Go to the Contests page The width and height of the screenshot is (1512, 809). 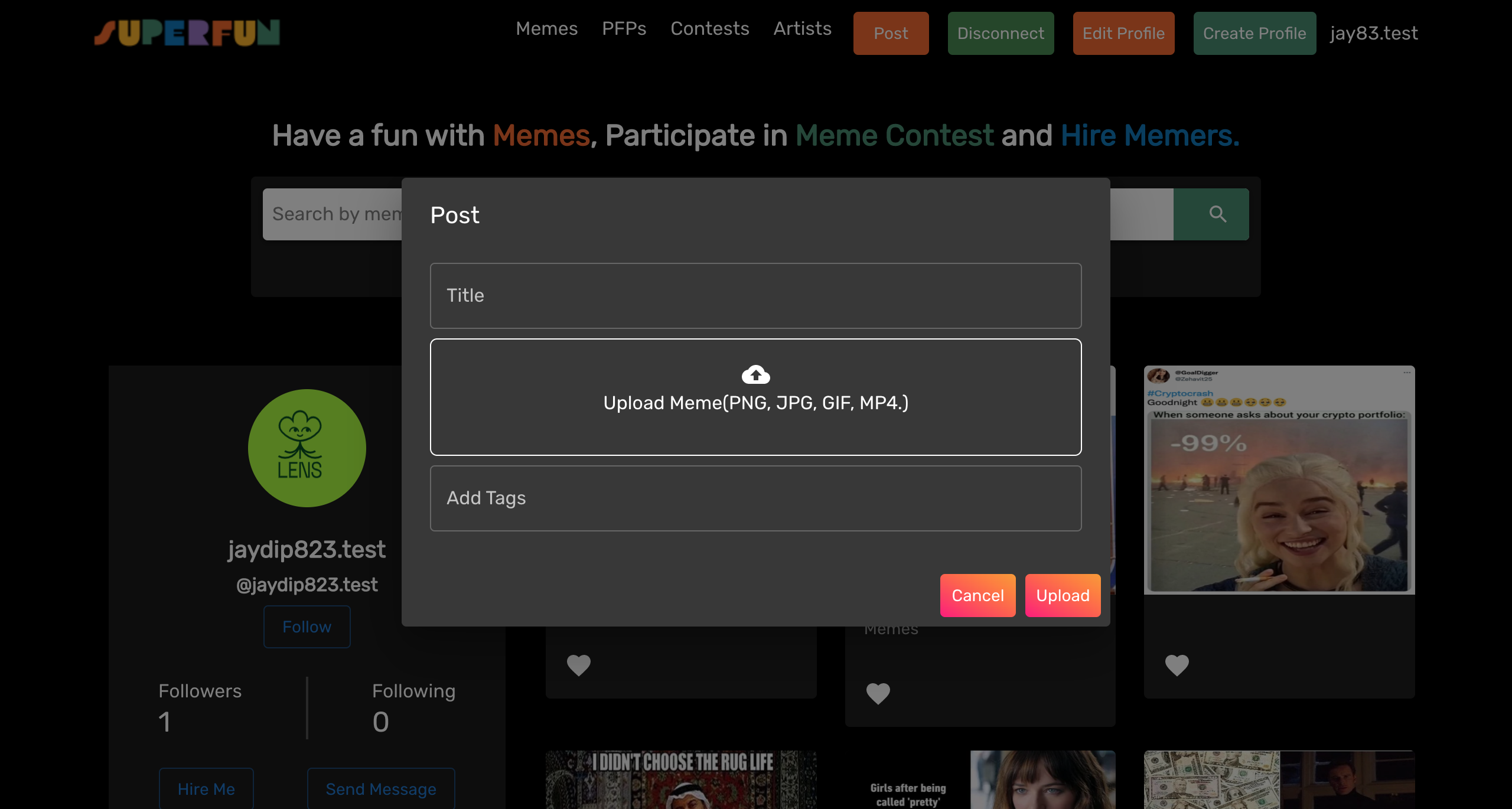[709, 28]
